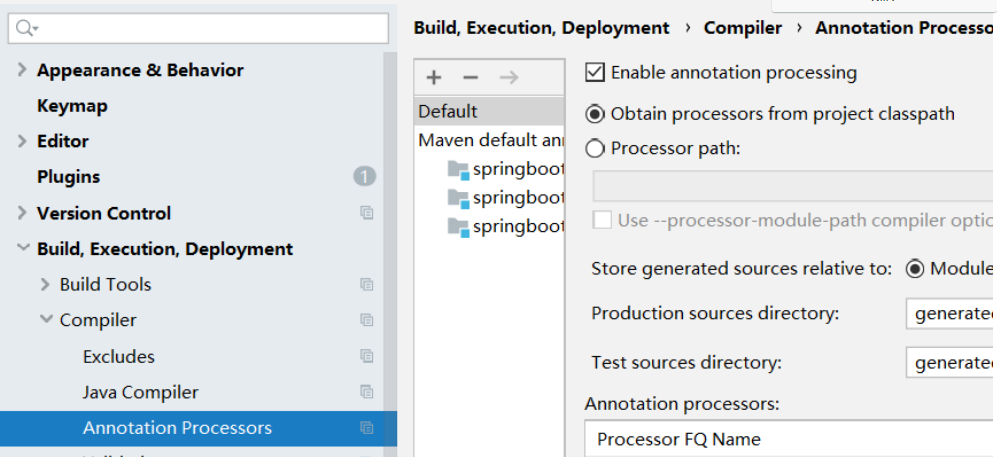Open the Keymap settings page

coord(72,106)
